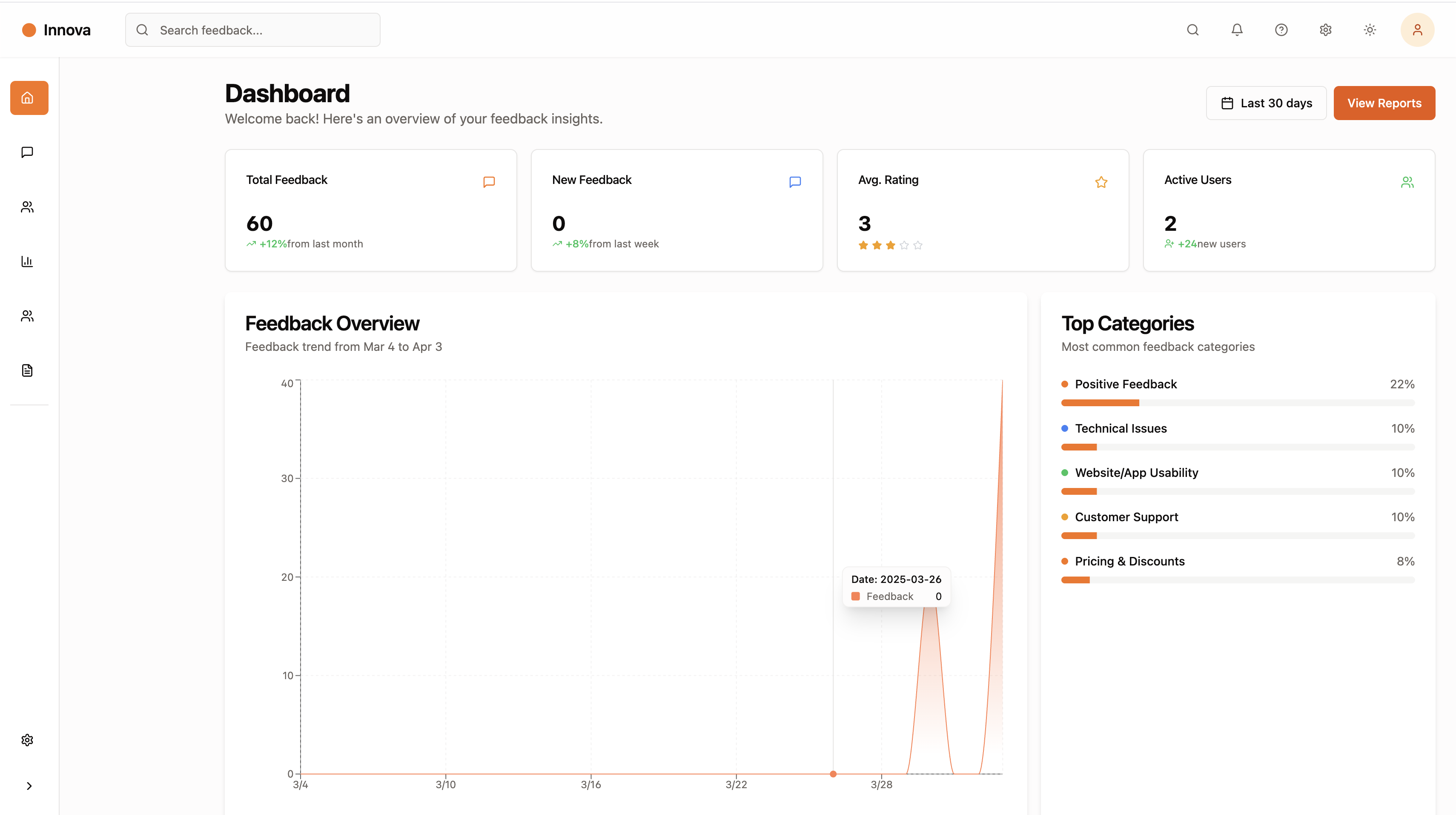Screen dimensions: 1456x815
Task: Click the View Reports button
Action: click(1384, 103)
